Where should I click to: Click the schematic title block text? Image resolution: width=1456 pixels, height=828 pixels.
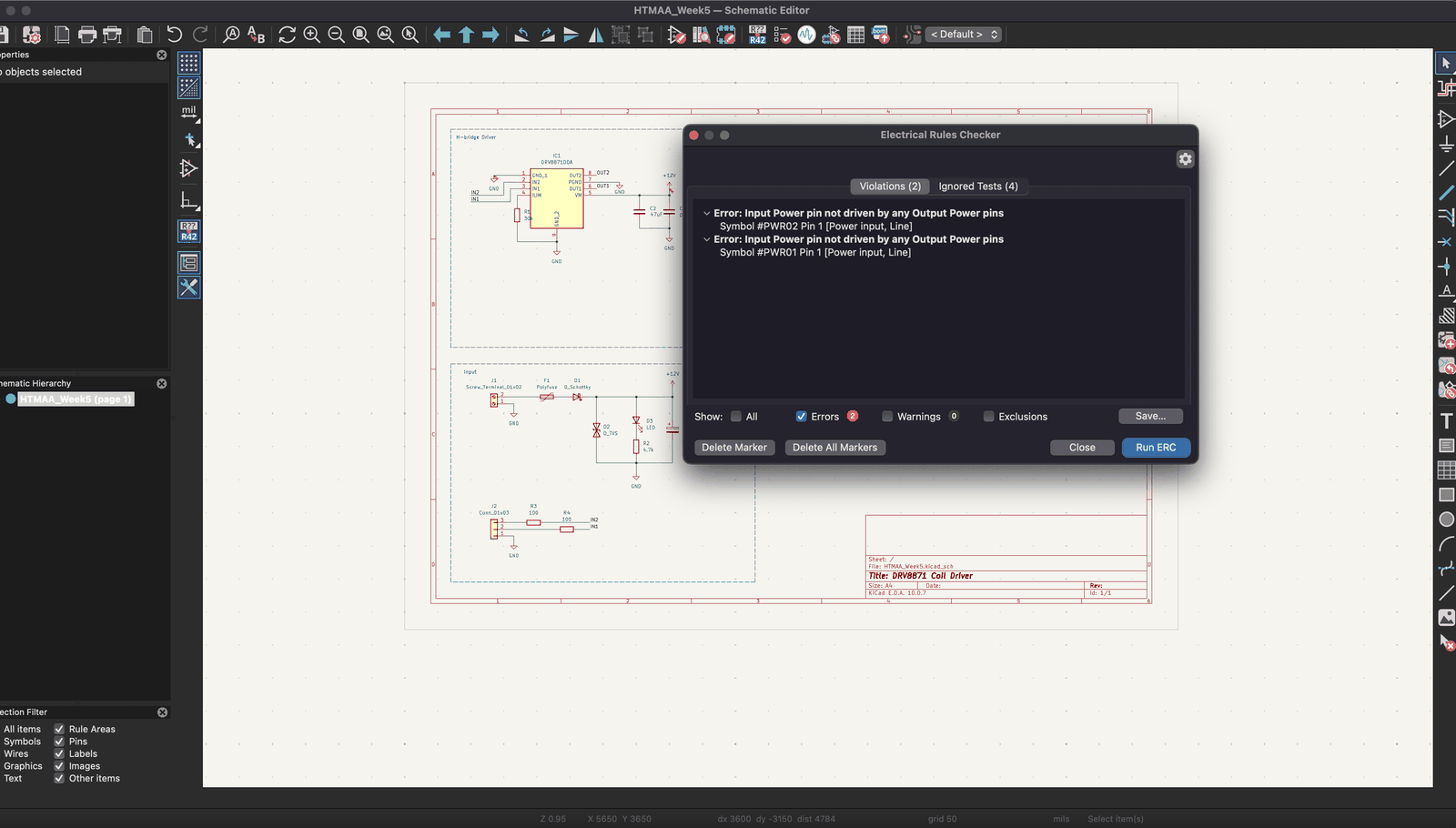point(920,576)
